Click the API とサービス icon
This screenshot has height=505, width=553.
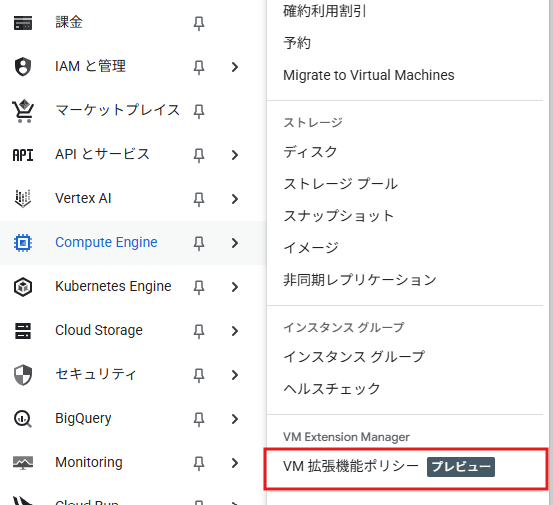[23, 155]
